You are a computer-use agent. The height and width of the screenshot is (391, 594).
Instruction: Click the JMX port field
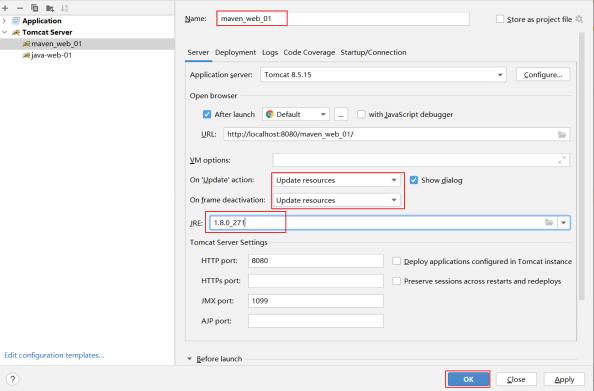click(x=316, y=301)
